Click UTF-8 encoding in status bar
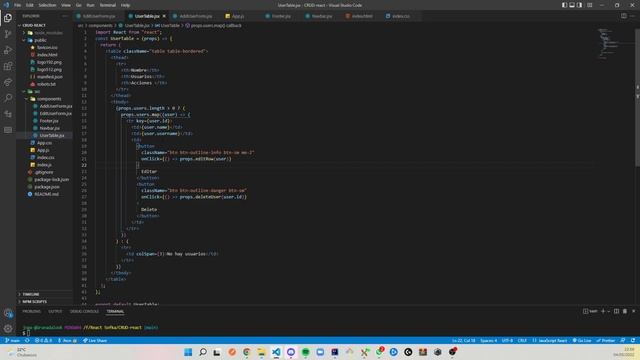Image resolution: width=640 pixels, height=360 pixels. point(507,340)
